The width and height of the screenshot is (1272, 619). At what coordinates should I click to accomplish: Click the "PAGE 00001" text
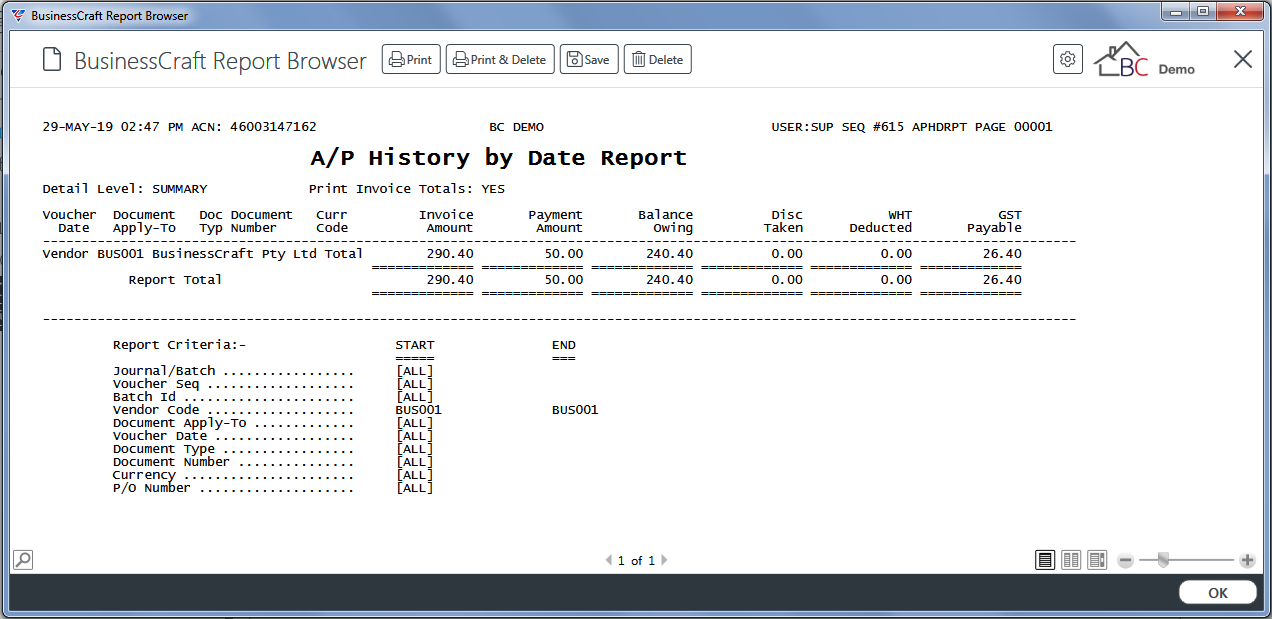1013,127
